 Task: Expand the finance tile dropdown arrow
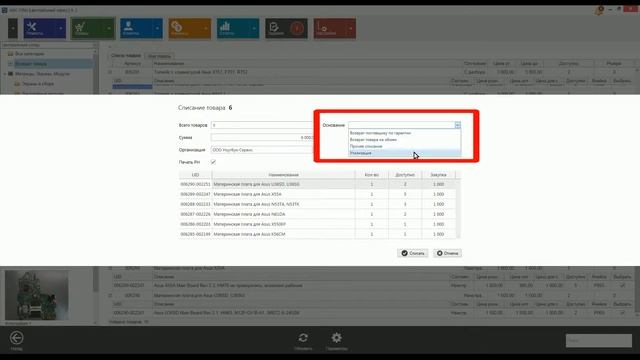pos(206,28)
